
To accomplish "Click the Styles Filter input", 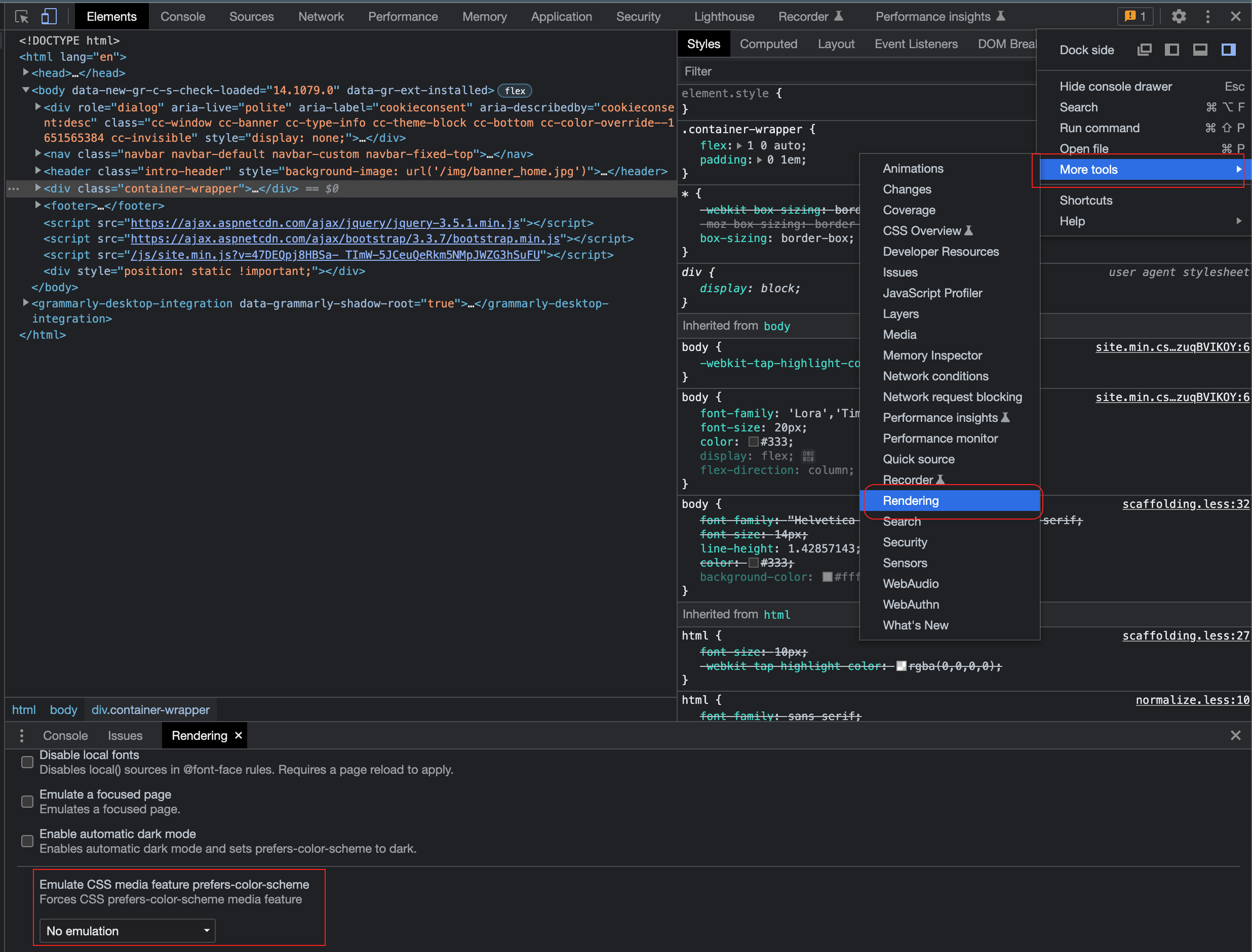I will (x=857, y=71).
